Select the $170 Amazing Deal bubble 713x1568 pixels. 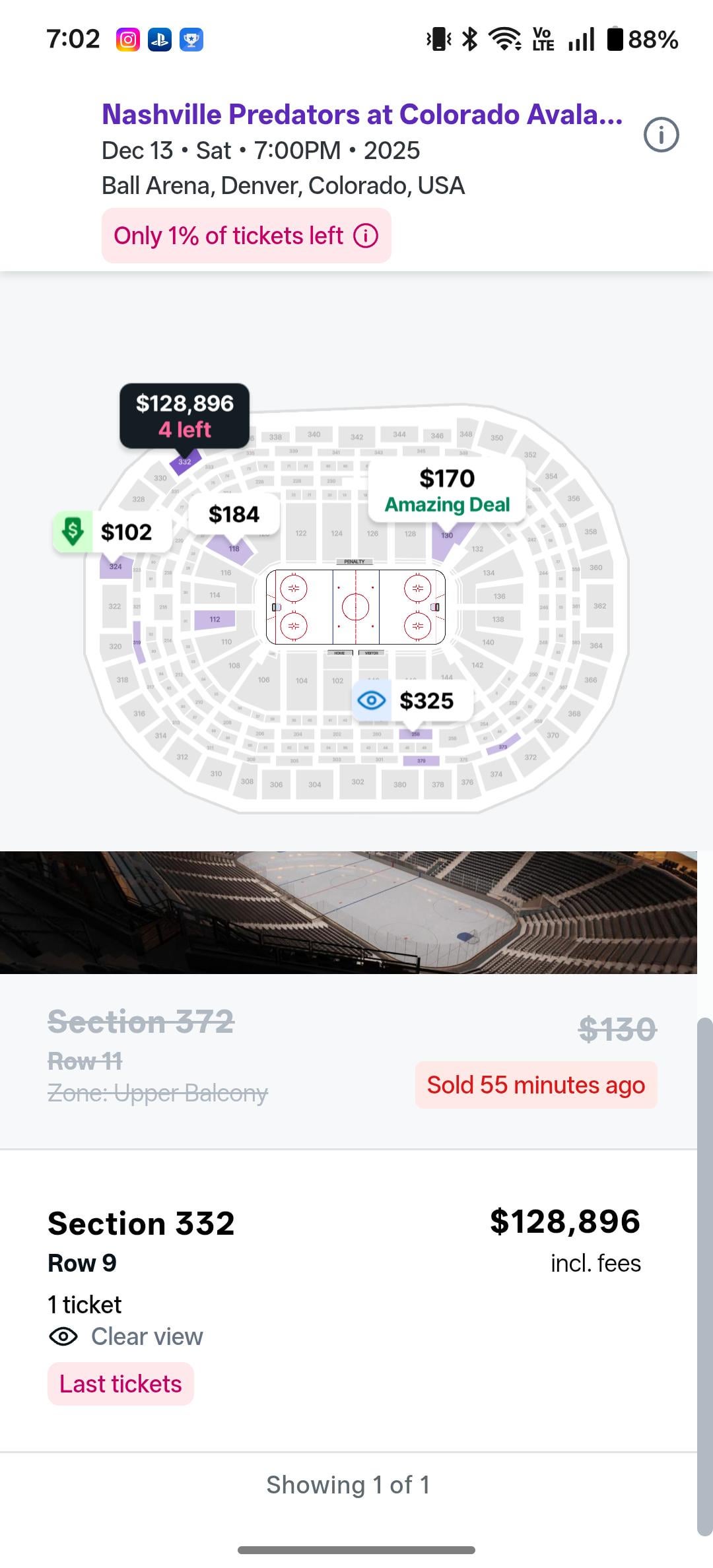(447, 490)
